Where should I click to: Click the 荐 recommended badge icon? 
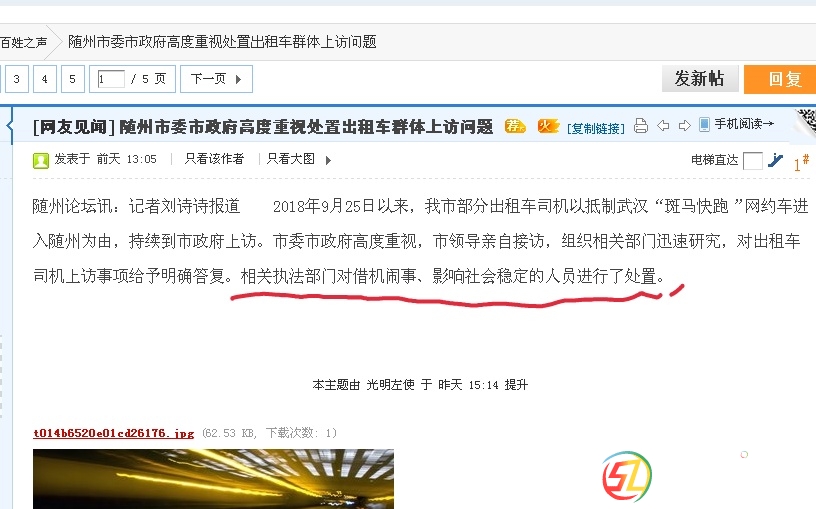515,126
